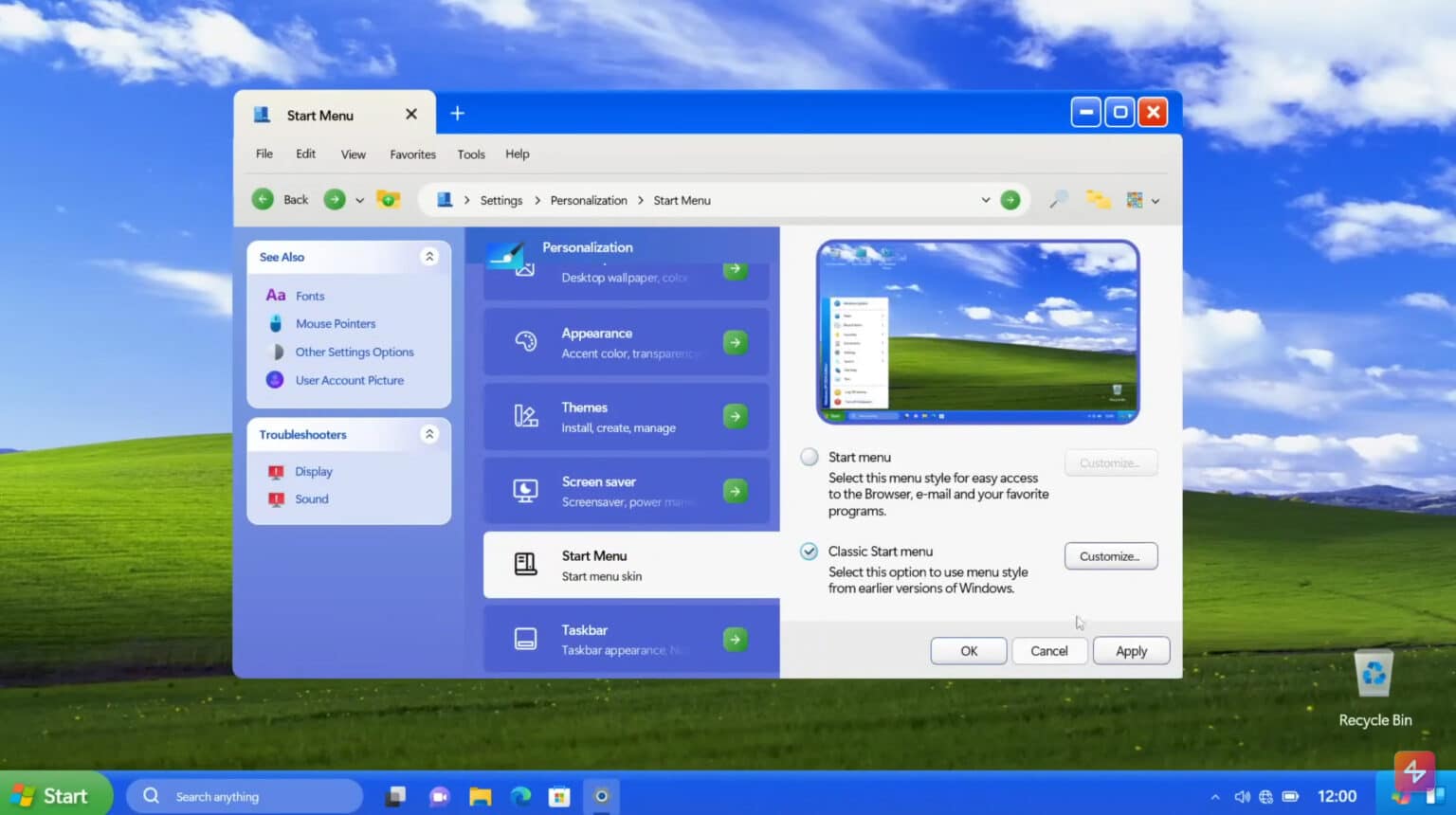Image resolution: width=1456 pixels, height=815 pixels.
Task: Click the Fonts icon under See Also
Action: pyautogui.click(x=275, y=295)
